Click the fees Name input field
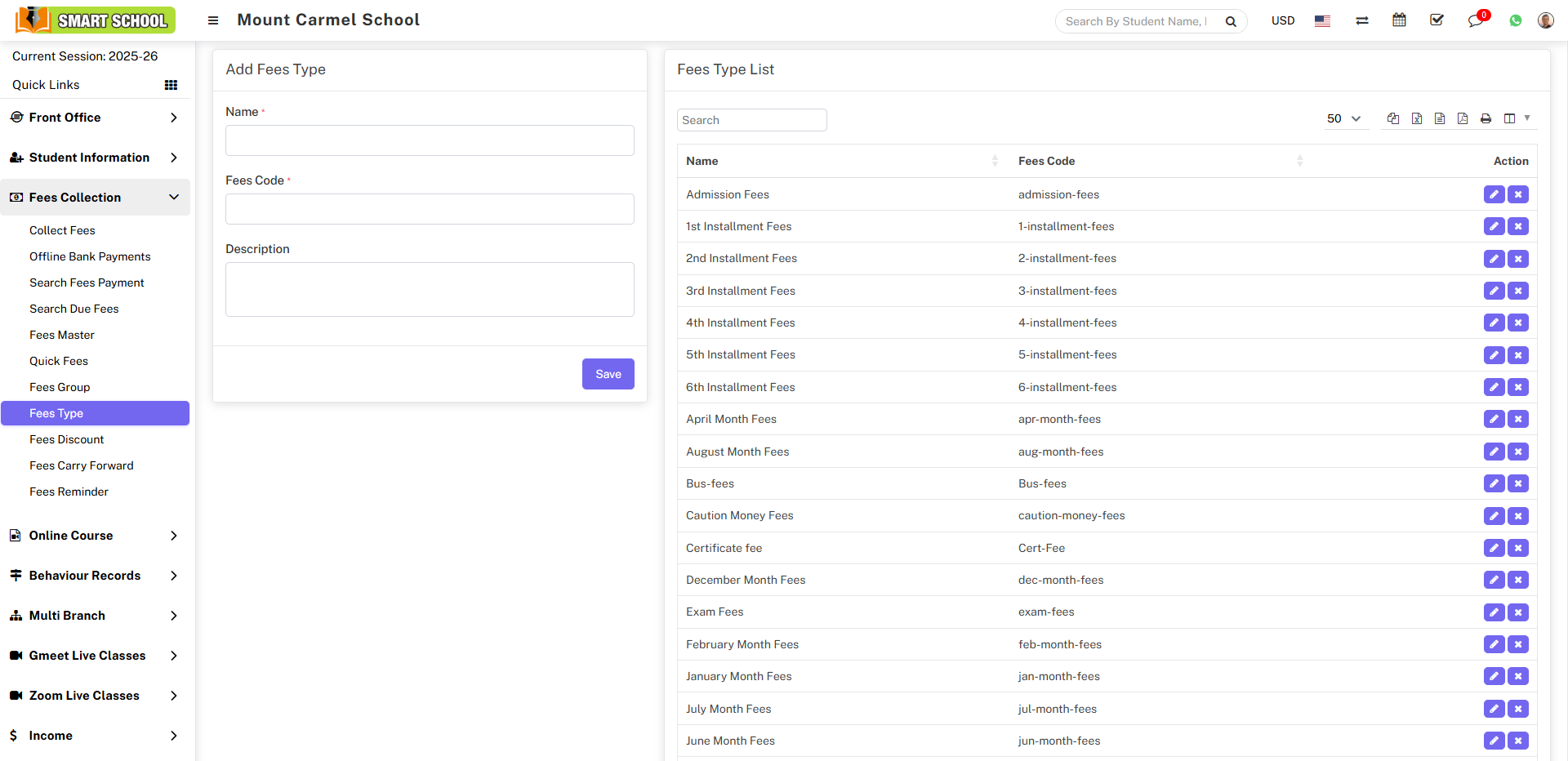The height and width of the screenshot is (761, 1568). (430, 140)
